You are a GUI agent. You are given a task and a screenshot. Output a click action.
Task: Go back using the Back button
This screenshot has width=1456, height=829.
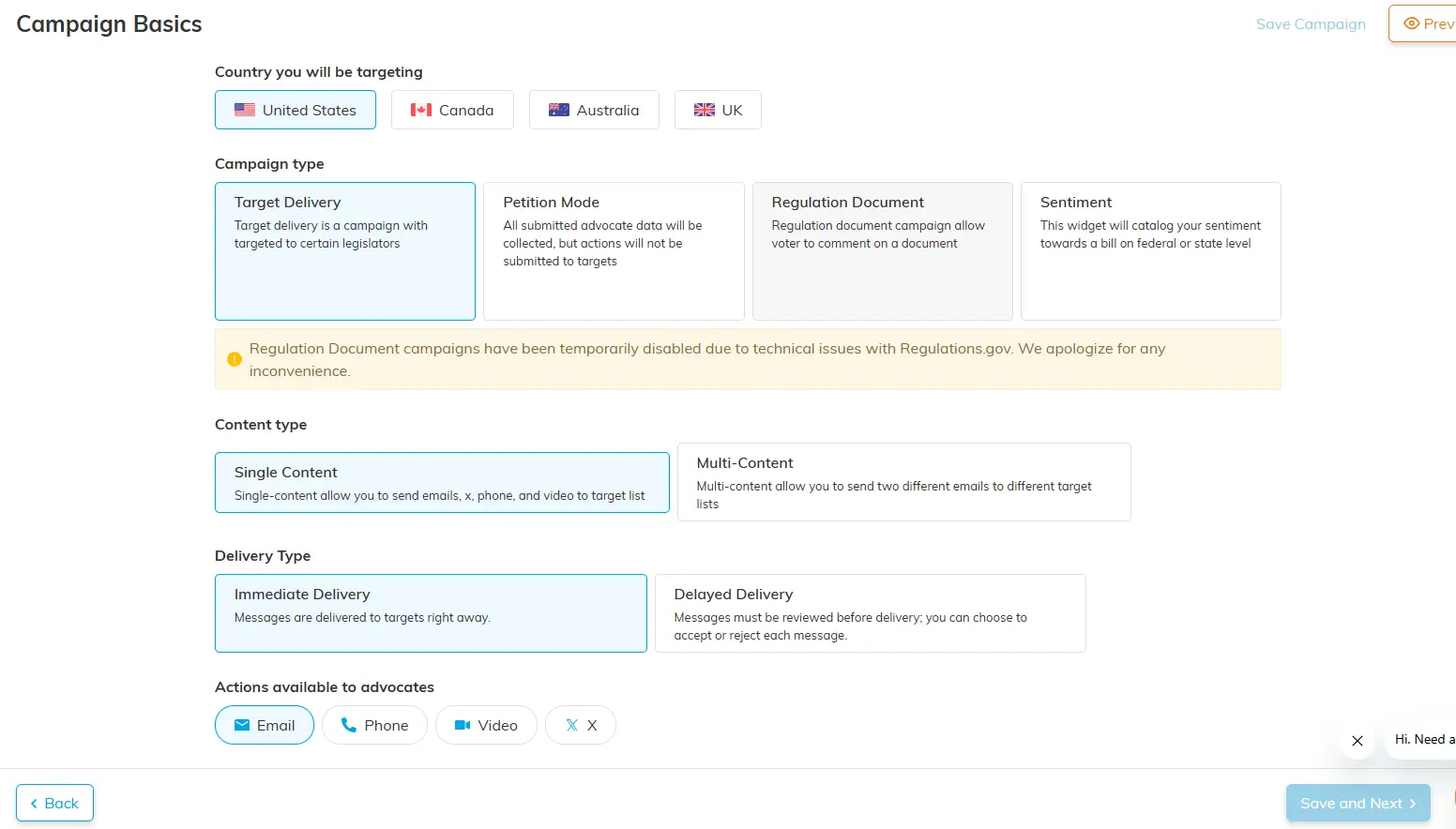(x=53, y=803)
